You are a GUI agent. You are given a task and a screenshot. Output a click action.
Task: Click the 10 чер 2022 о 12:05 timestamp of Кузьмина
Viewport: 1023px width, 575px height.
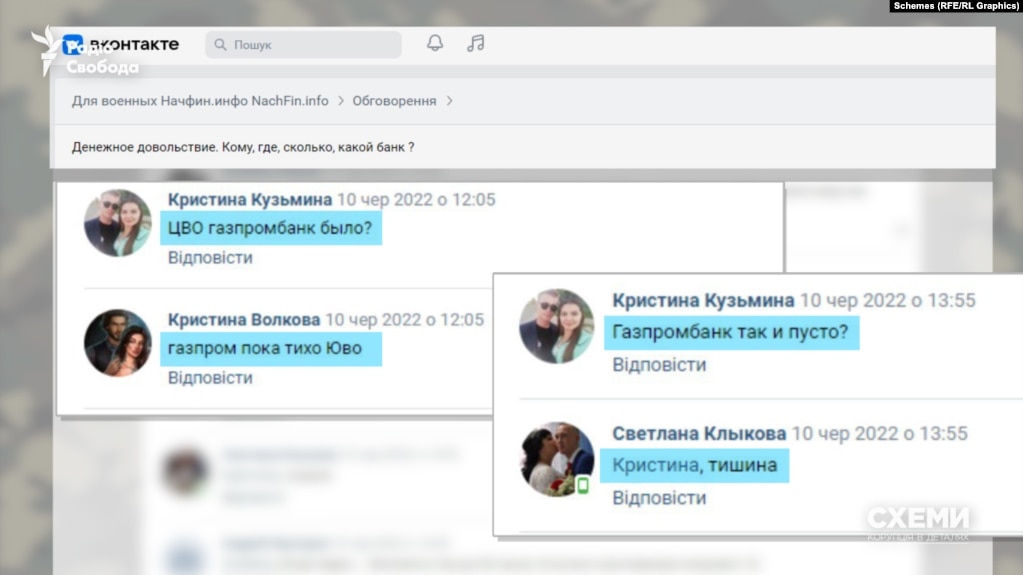click(416, 200)
